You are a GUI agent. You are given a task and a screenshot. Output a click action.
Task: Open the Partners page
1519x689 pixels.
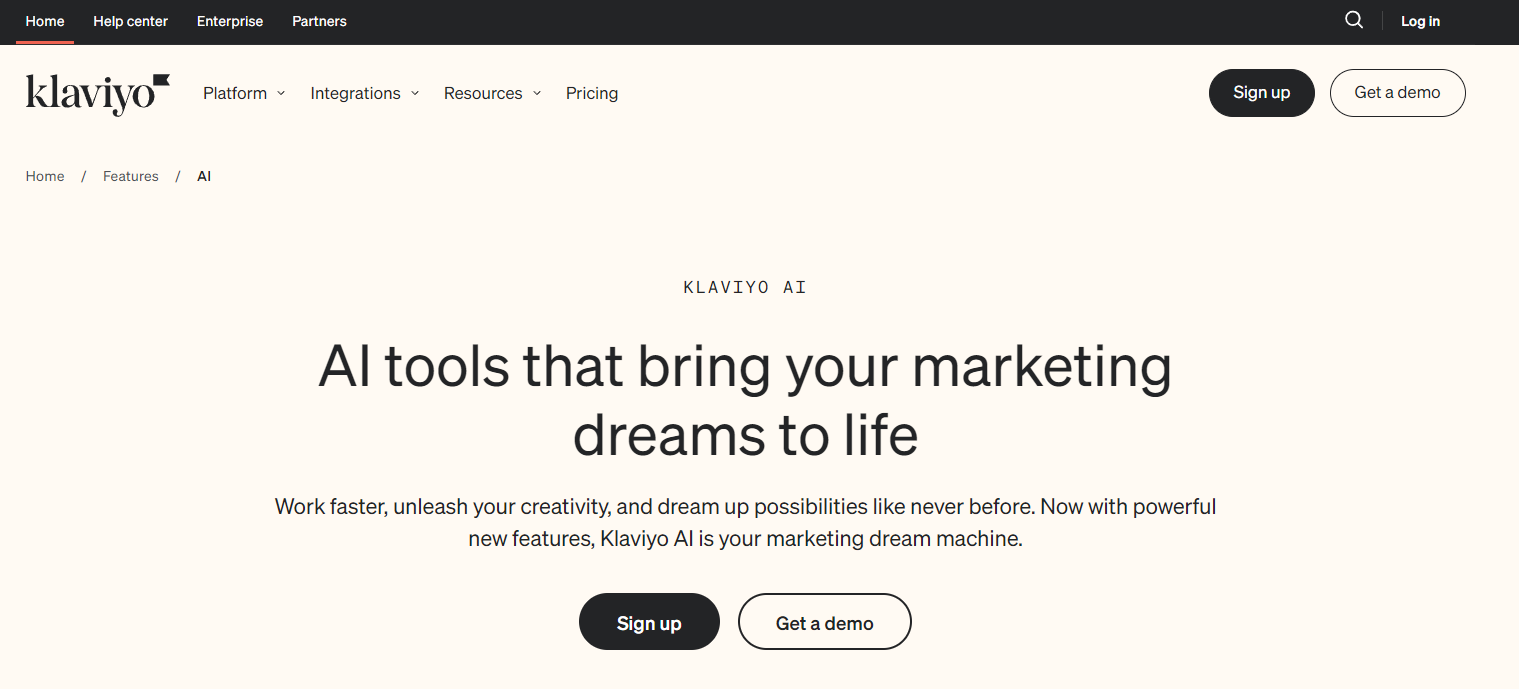click(319, 20)
